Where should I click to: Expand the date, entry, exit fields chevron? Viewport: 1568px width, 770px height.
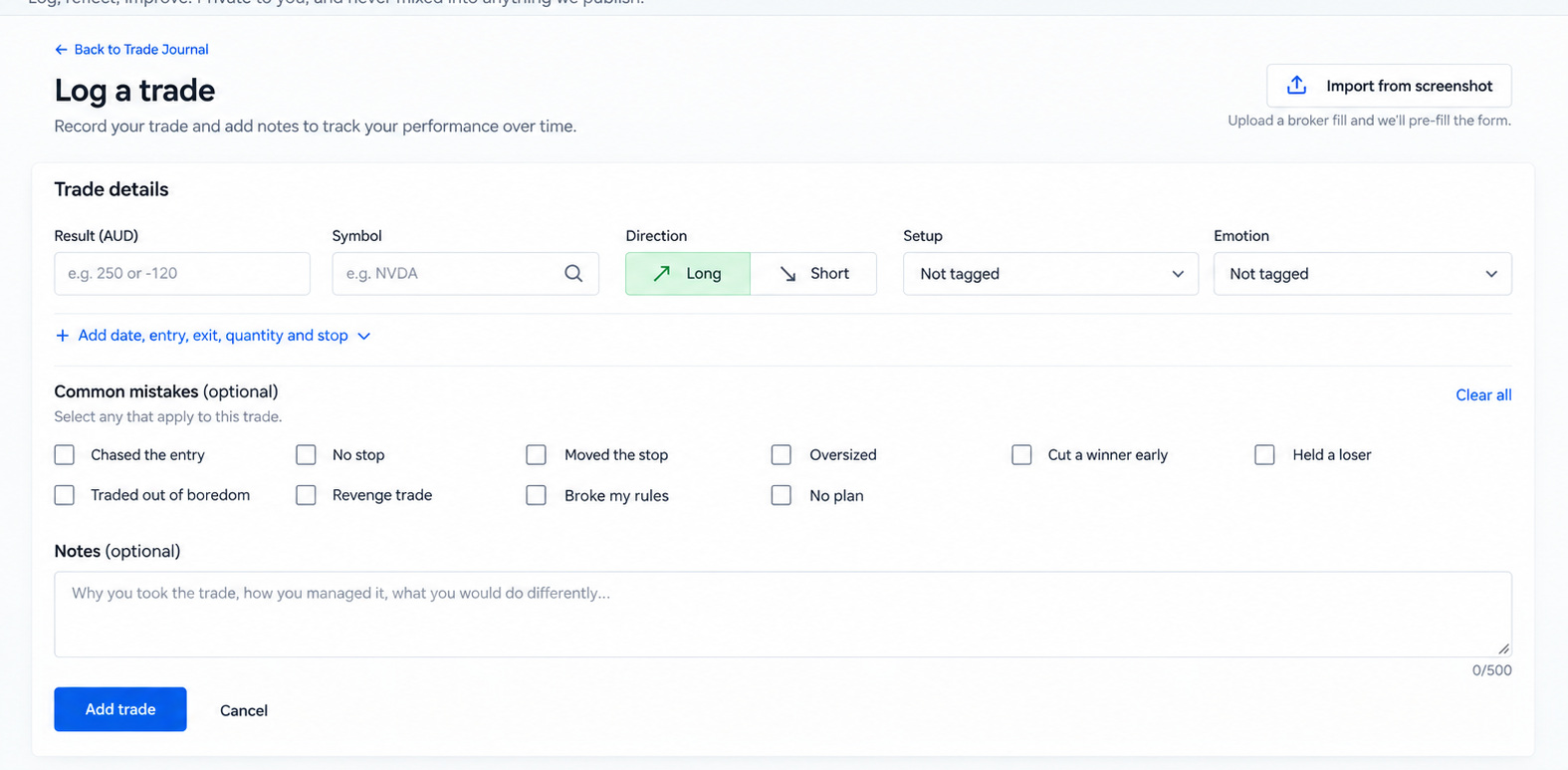[364, 337]
